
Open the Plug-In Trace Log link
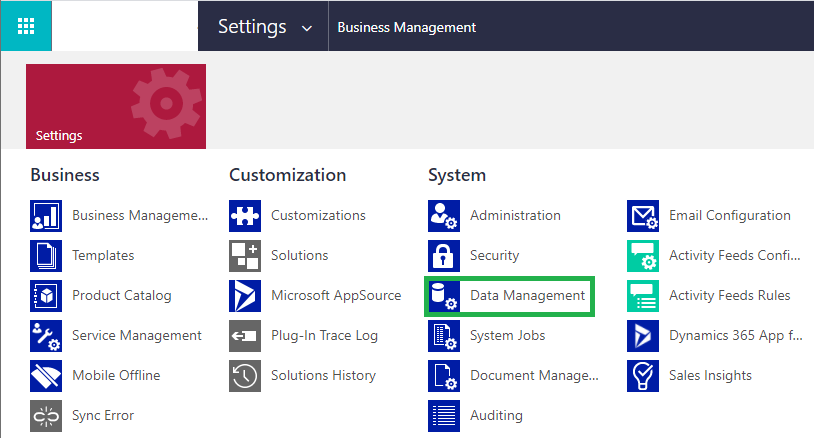[324, 336]
